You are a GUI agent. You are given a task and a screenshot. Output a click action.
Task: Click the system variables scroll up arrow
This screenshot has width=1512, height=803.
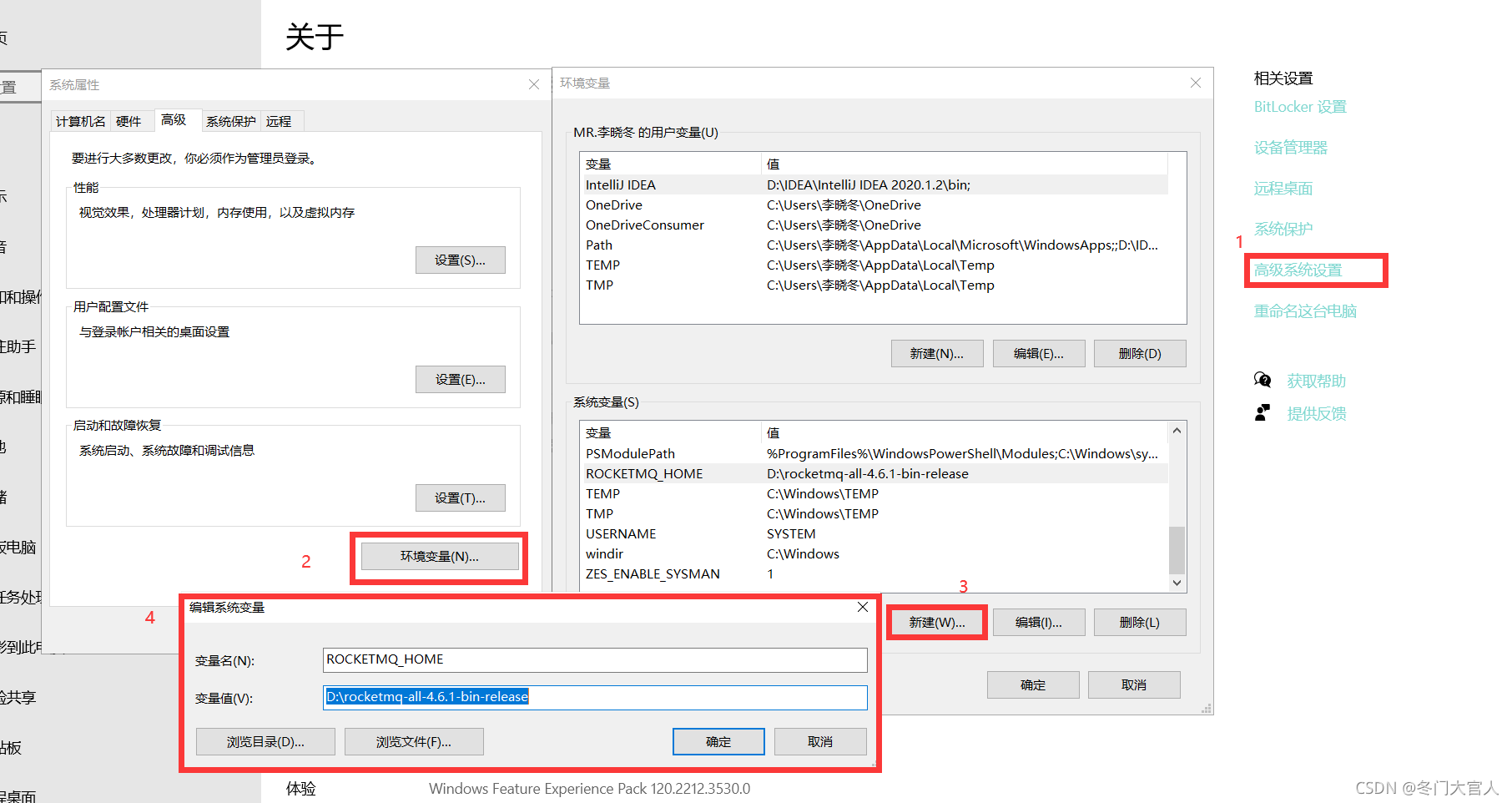[x=1177, y=431]
